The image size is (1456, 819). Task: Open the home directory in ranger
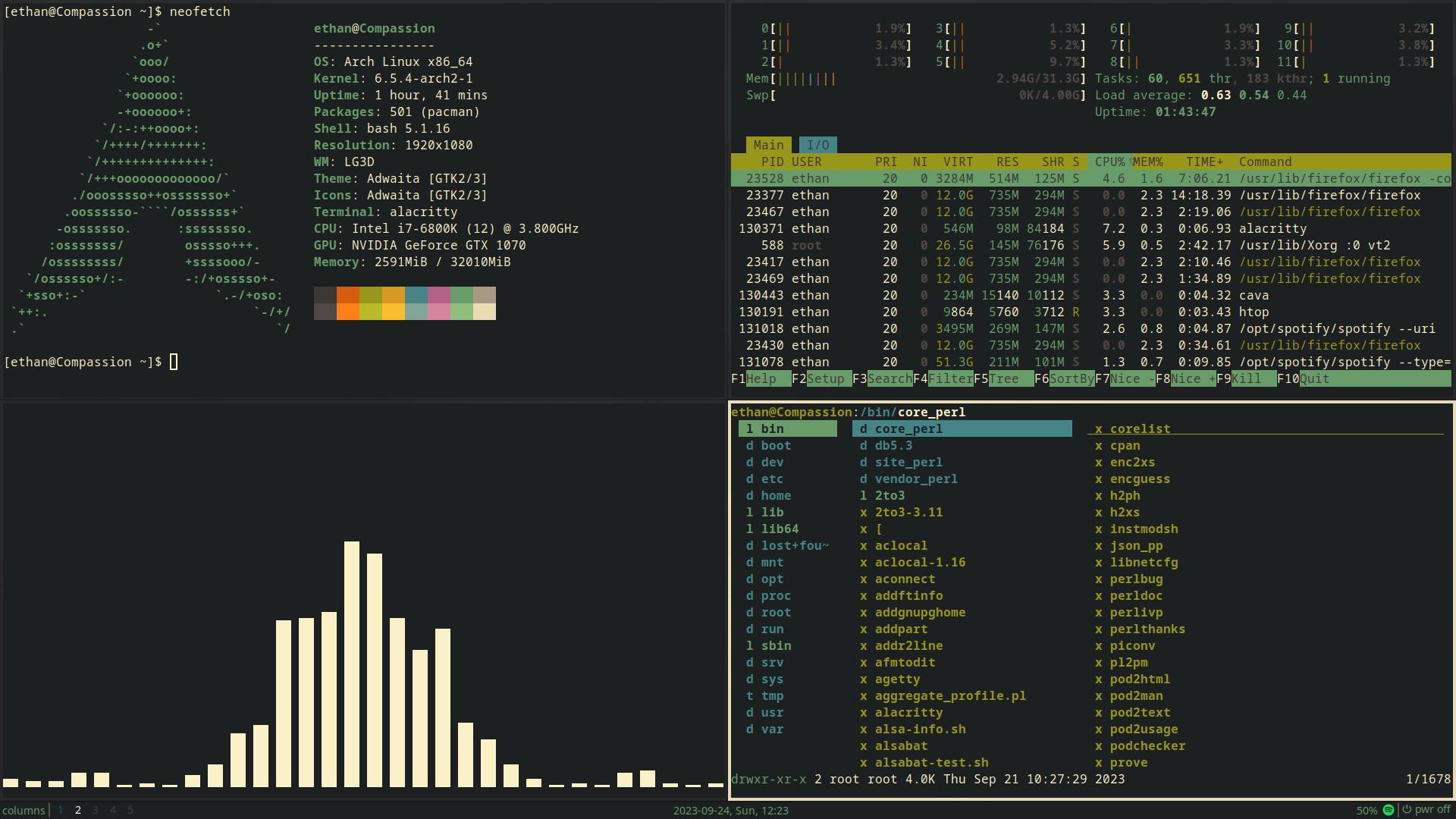coord(776,495)
